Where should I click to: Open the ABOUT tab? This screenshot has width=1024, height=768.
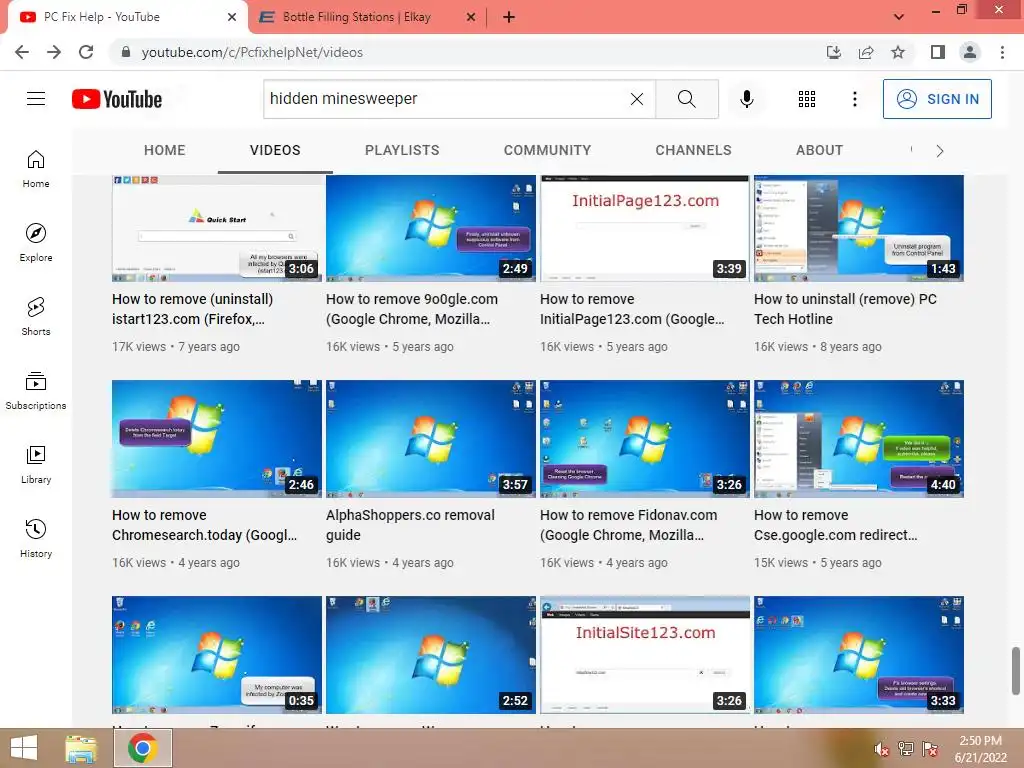point(820,150)
